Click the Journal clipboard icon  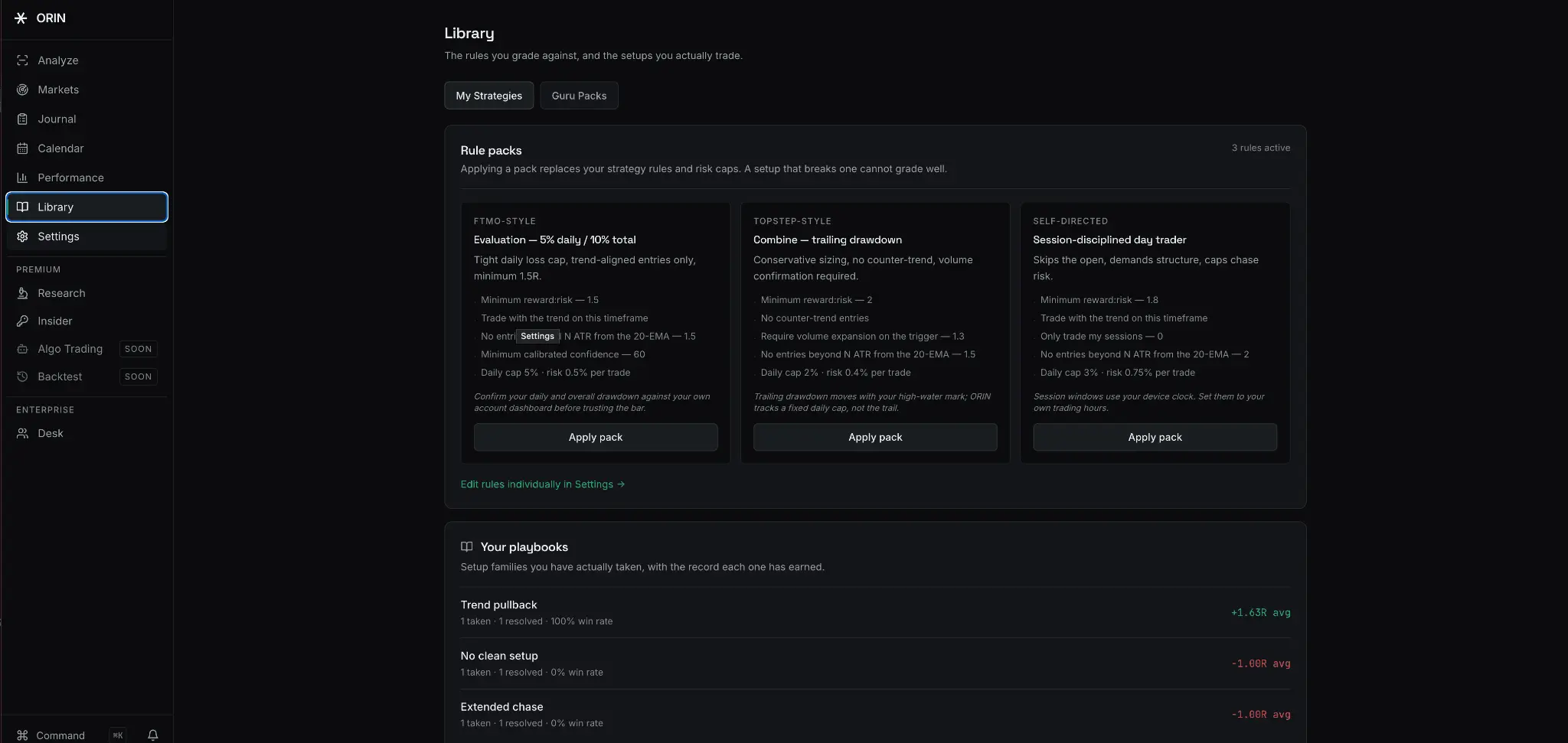[x=22, y=119]
